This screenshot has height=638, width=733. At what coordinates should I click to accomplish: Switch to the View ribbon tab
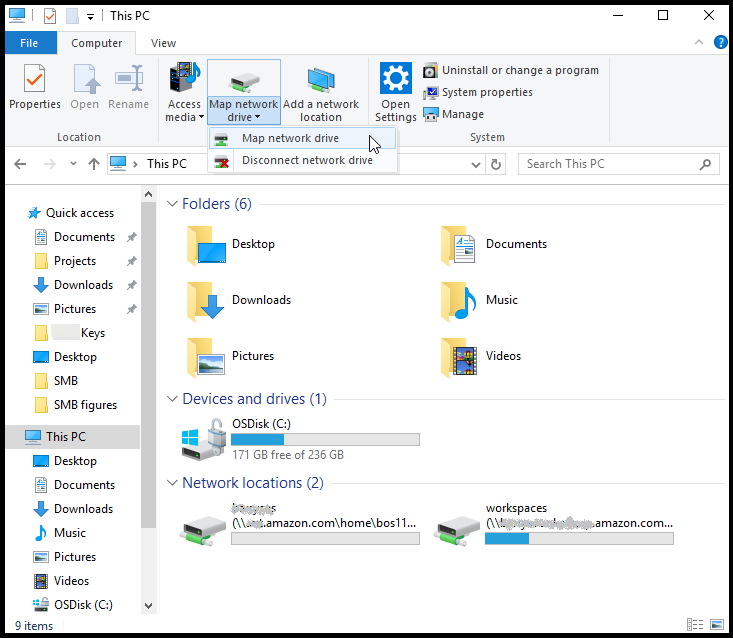(163, 43)
